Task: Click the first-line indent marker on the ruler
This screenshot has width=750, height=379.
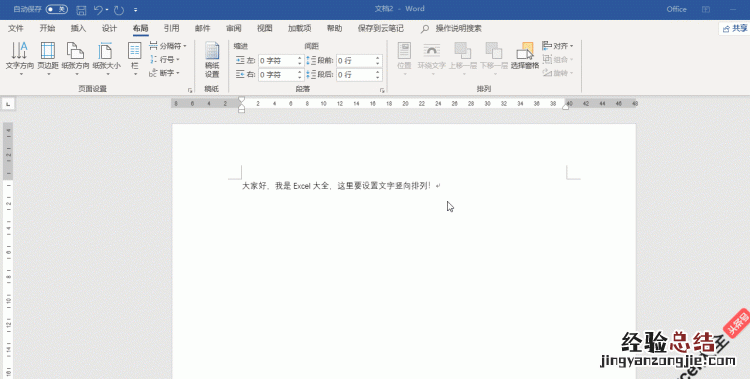Action: coord(242,100)
